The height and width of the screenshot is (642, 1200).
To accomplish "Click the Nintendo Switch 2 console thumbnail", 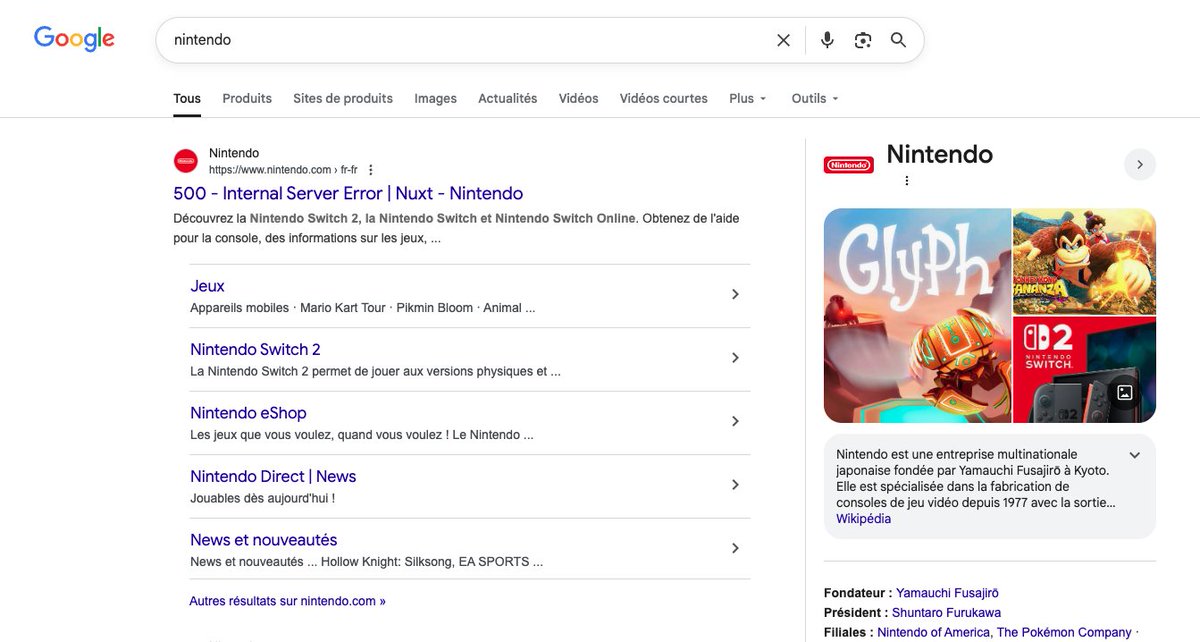I will coord(1085,370).
